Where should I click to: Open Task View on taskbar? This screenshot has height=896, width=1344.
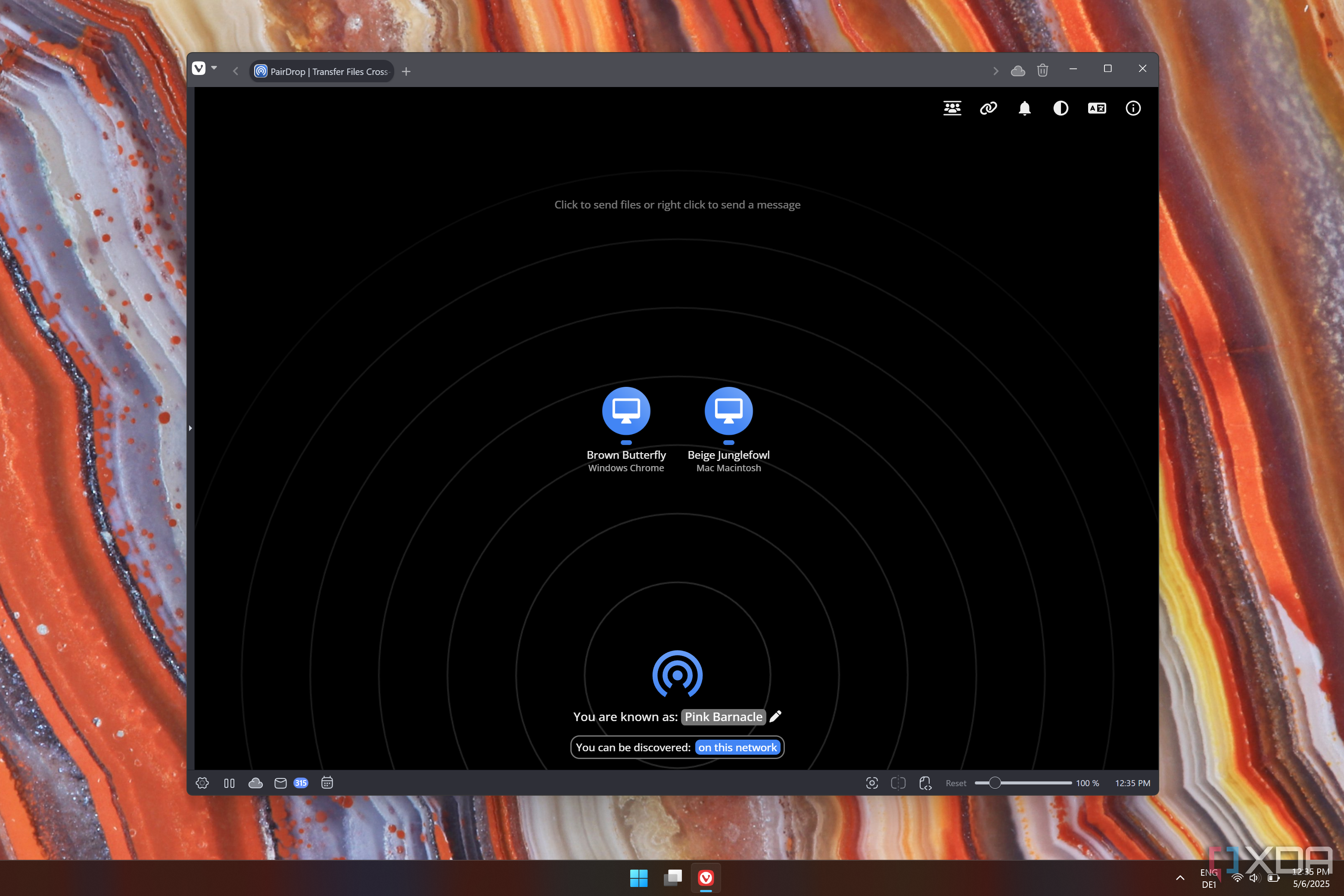click(672, 878)
